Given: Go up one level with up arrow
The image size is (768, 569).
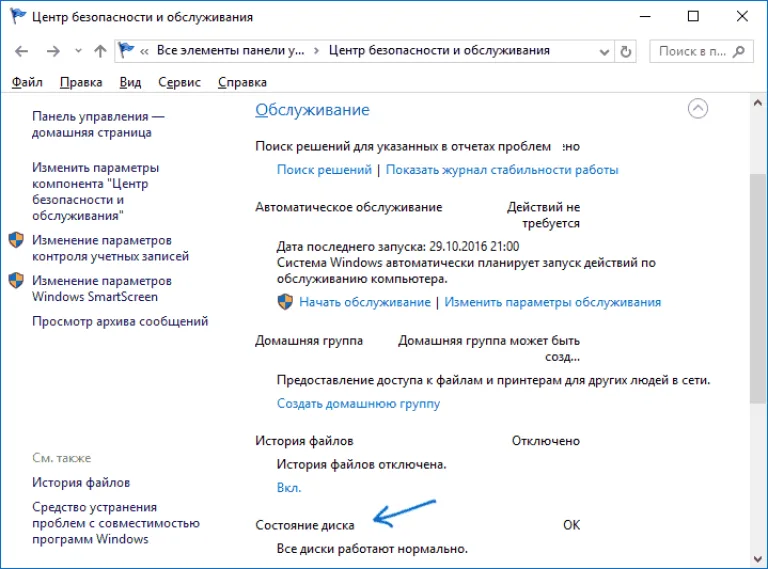Looking at the screenshot, I should click(x=100, y=51).
